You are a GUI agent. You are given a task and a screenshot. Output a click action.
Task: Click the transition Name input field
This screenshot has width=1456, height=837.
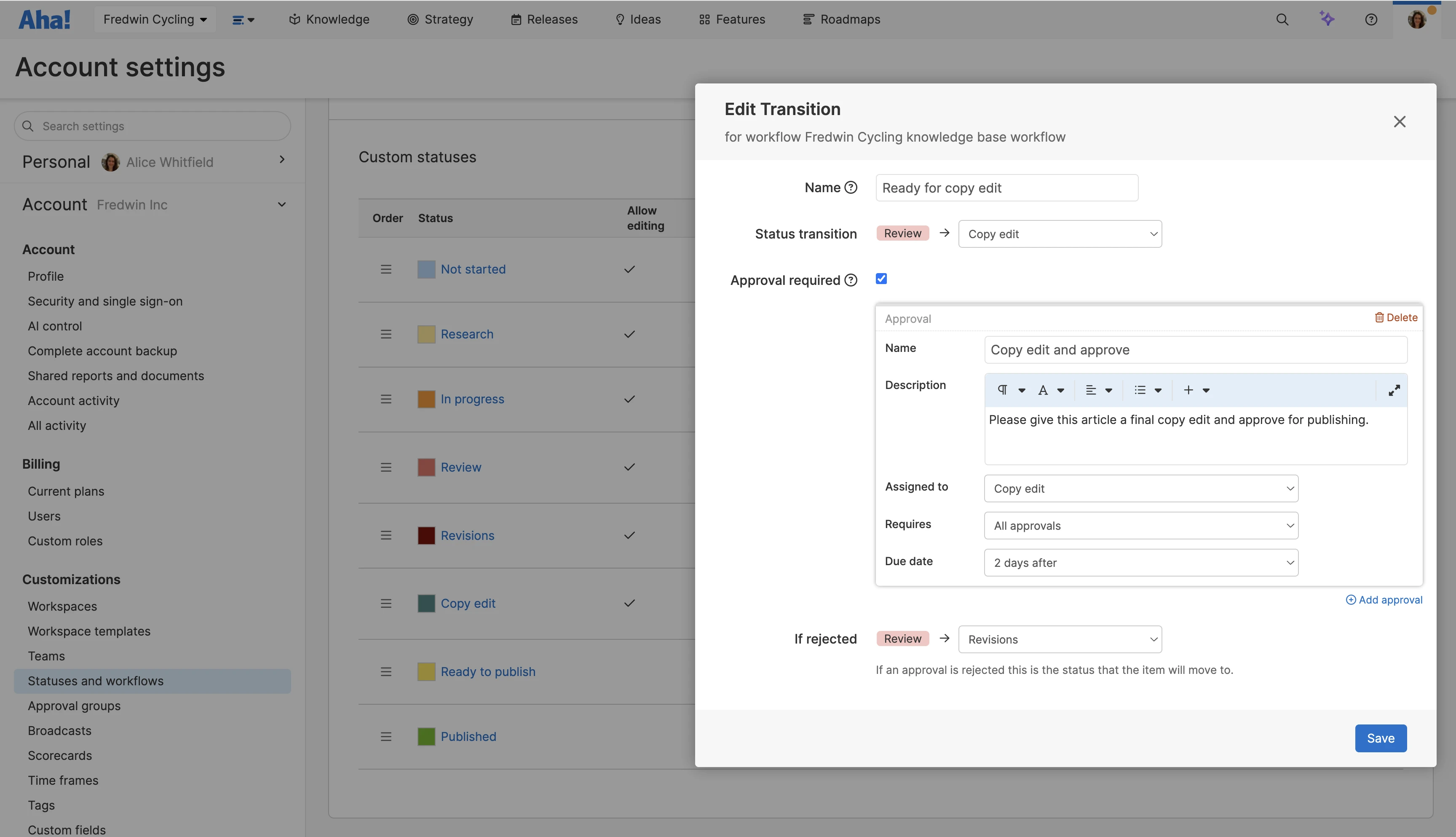pos(1006,188)
